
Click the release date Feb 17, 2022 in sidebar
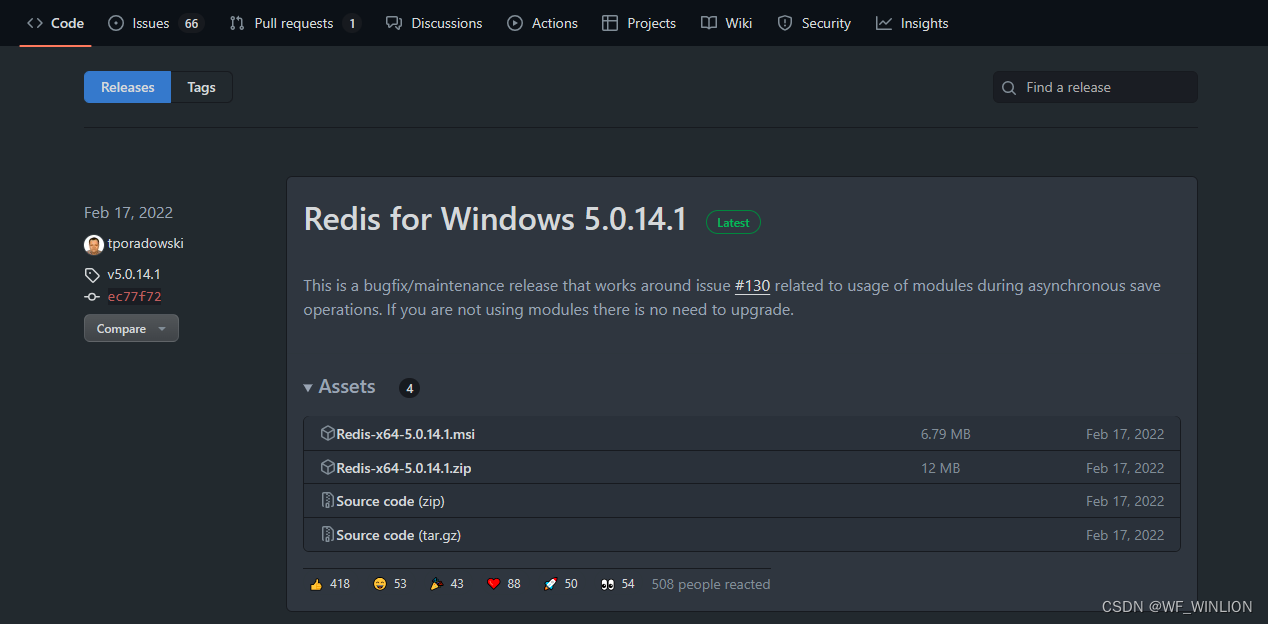128,213
